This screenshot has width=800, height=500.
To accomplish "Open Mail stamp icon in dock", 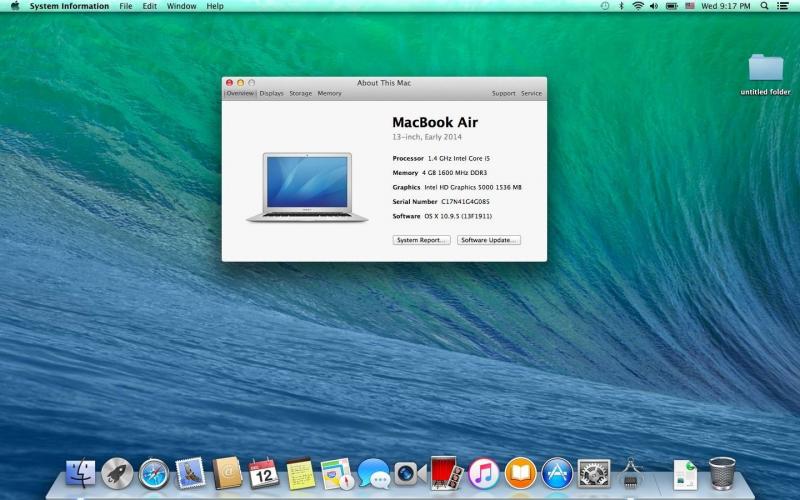I will click(x=190, y=472).
